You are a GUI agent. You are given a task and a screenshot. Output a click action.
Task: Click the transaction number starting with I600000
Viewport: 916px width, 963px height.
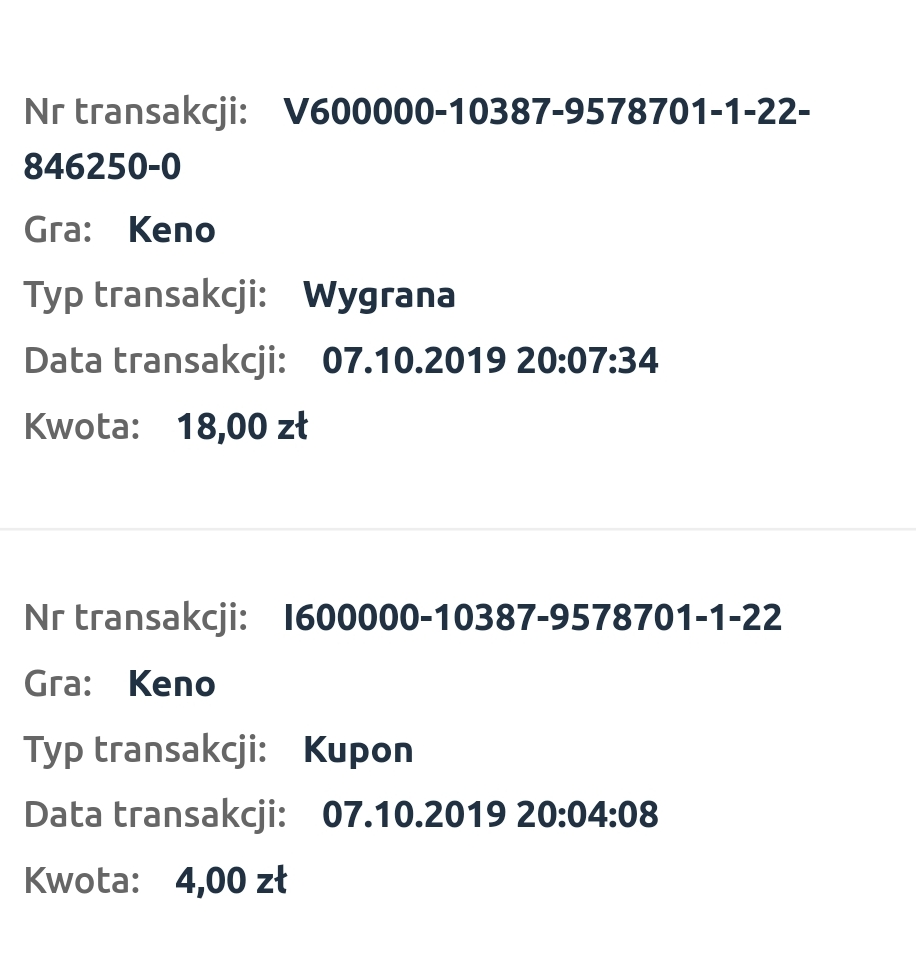pyautogui.click(x=532, y=617)
